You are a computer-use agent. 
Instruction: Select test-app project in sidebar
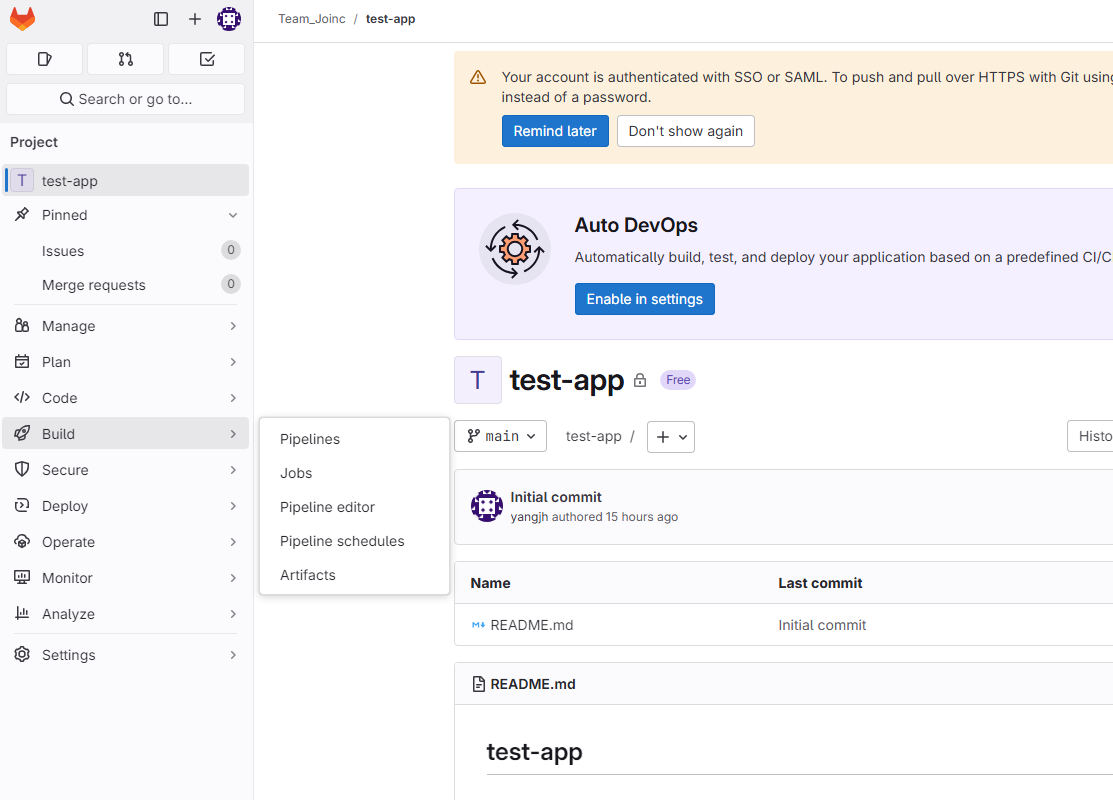(126, 180)
